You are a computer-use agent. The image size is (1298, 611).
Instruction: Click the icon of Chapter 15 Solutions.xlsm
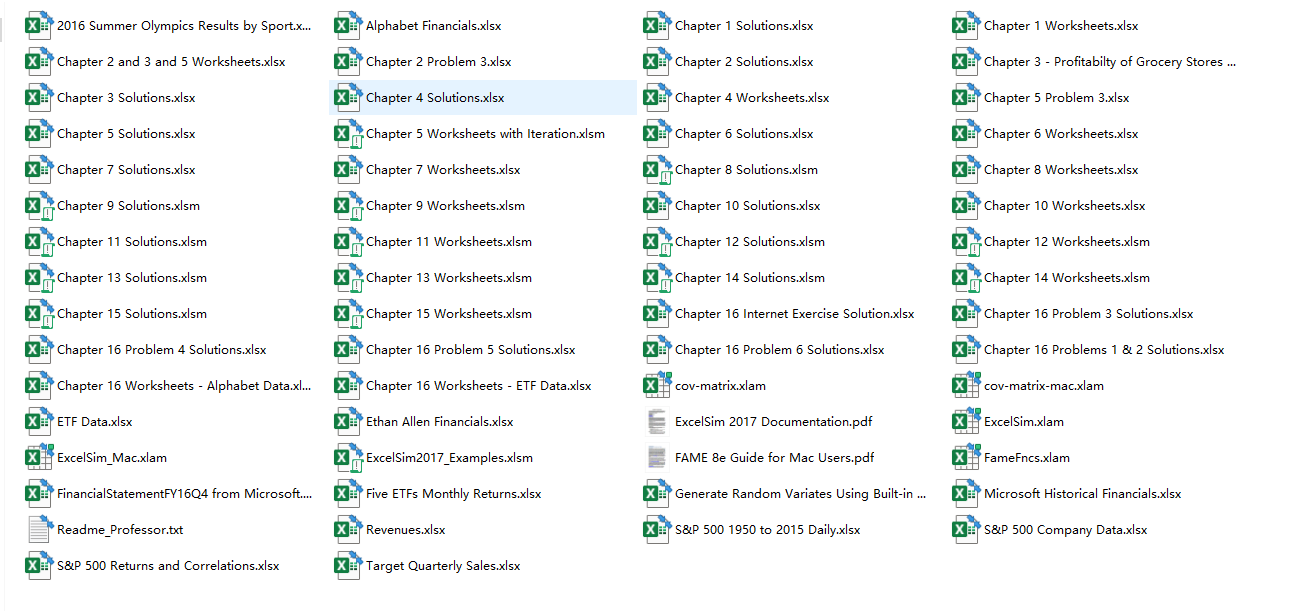[39, 314]
